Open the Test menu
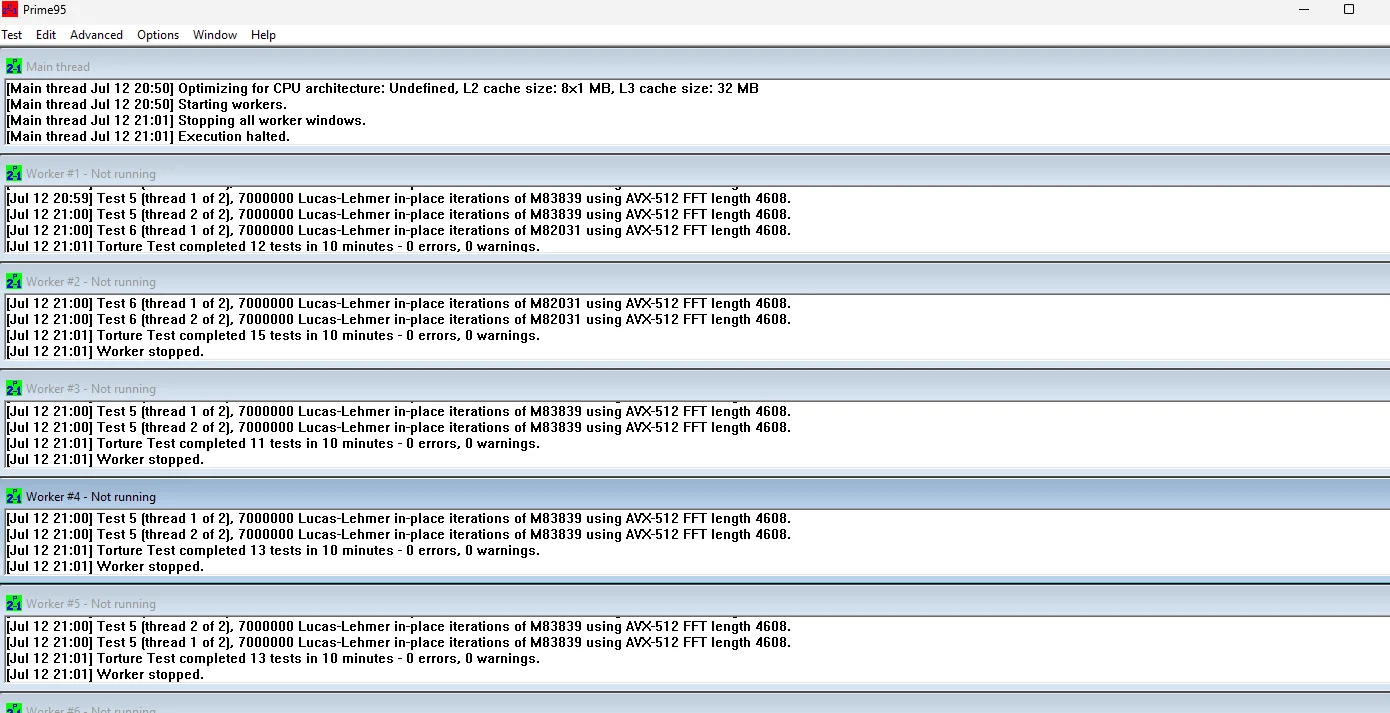 (12, 35)
